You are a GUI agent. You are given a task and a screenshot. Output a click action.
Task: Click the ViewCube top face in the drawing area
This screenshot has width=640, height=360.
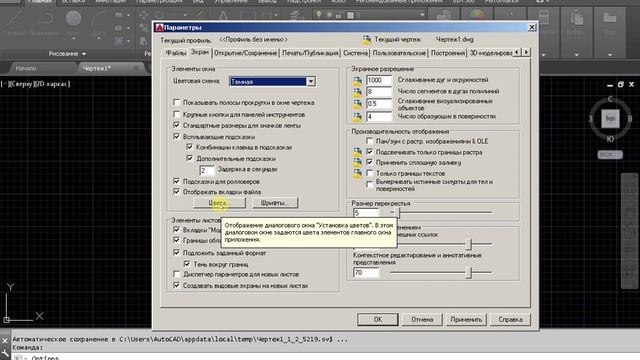click(610, 119)
